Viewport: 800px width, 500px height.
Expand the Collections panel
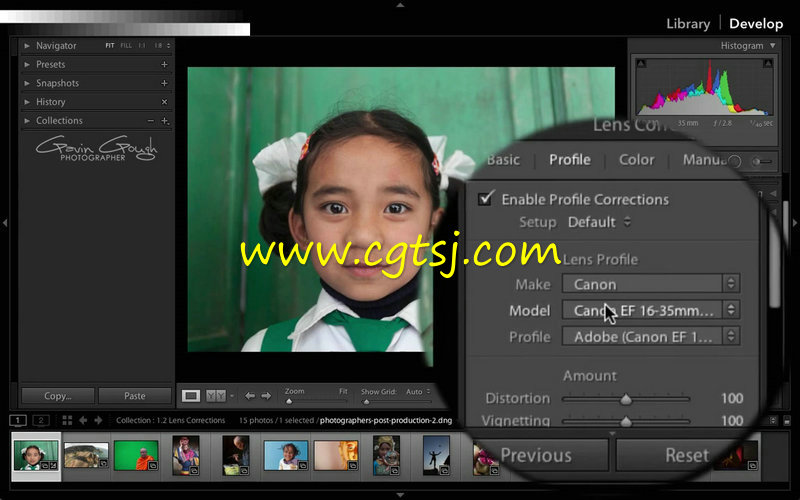[27, 121]
